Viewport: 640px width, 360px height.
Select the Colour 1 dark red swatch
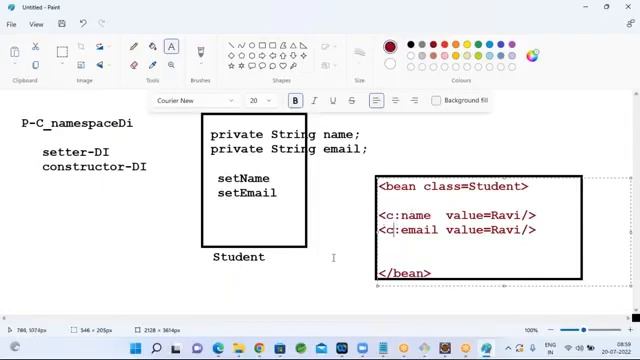(x=390, y=47)
